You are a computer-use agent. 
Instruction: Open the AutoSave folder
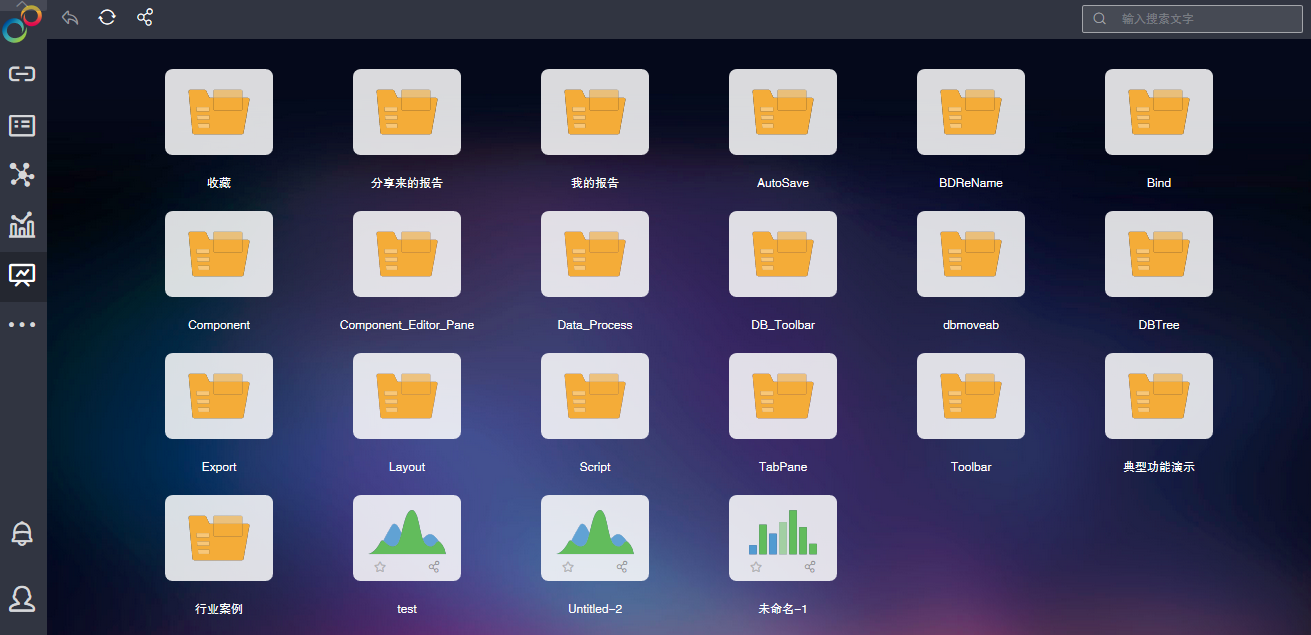point(783,112)
